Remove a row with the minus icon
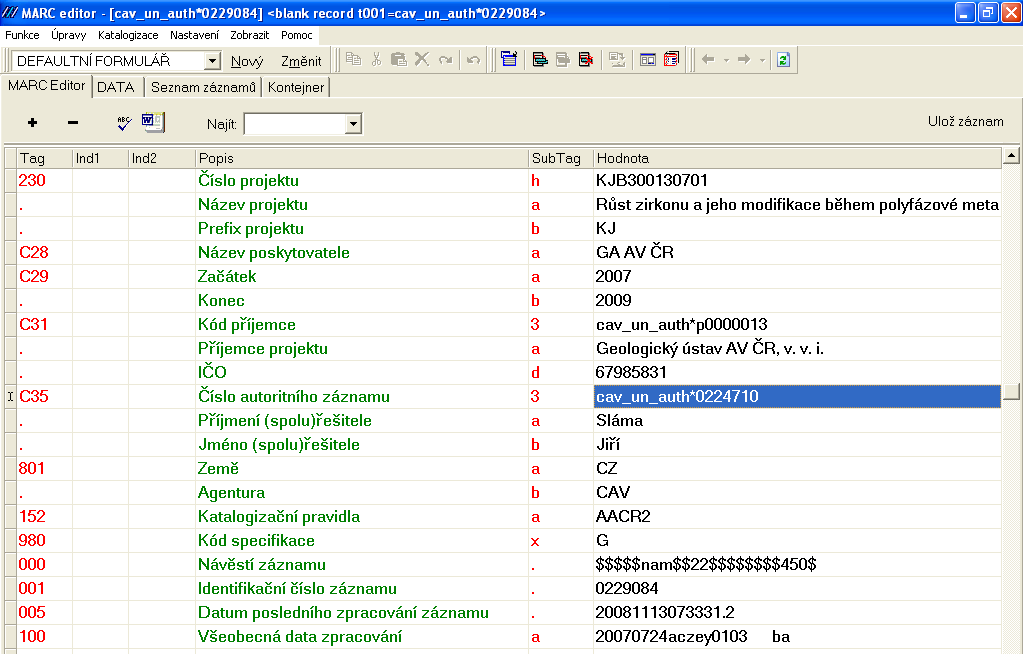This screenshot has height=654, width=1023. (x=73, y=122)
